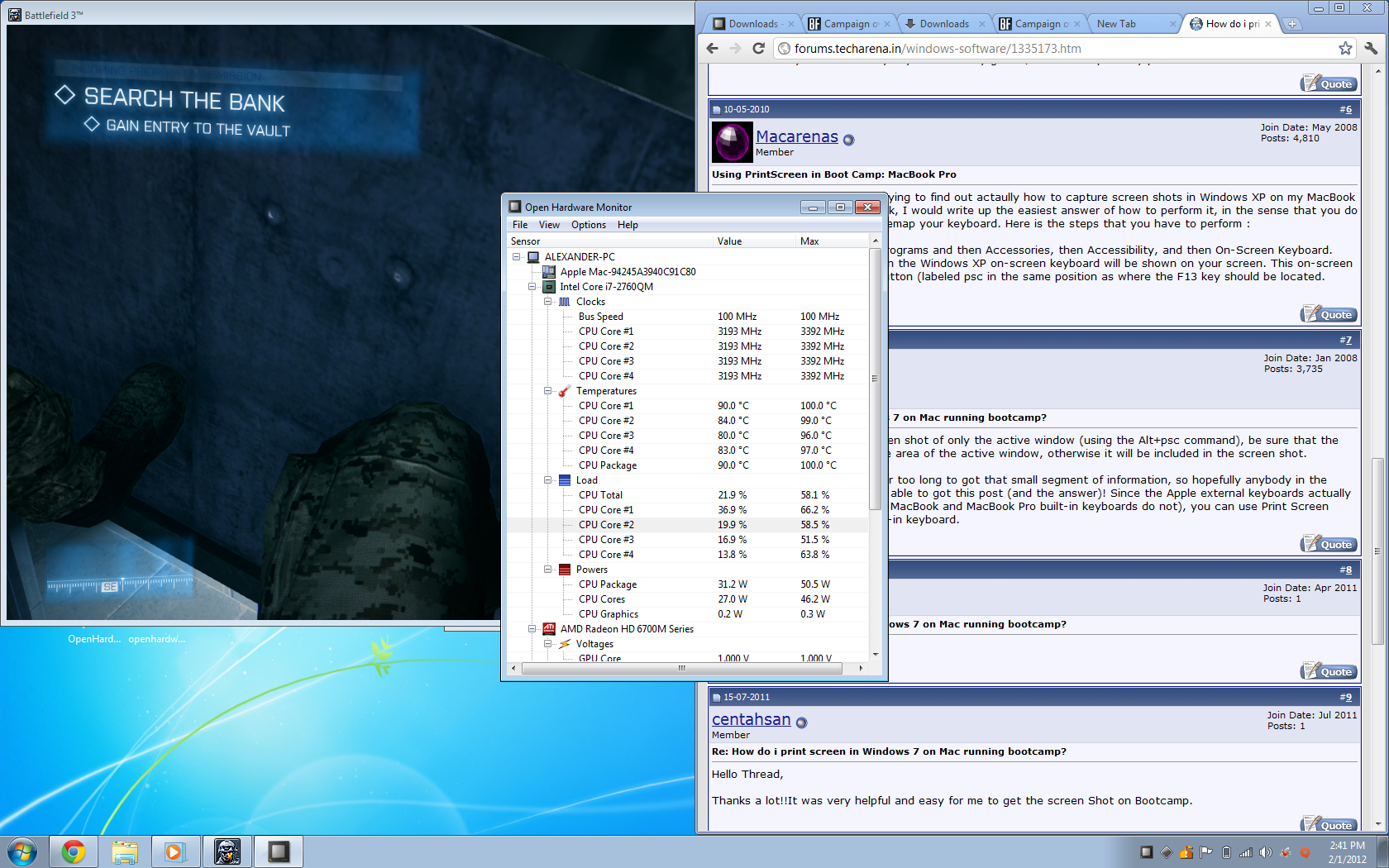Open the Windows Start menu
1389x868 pixels.
[22, 851]
